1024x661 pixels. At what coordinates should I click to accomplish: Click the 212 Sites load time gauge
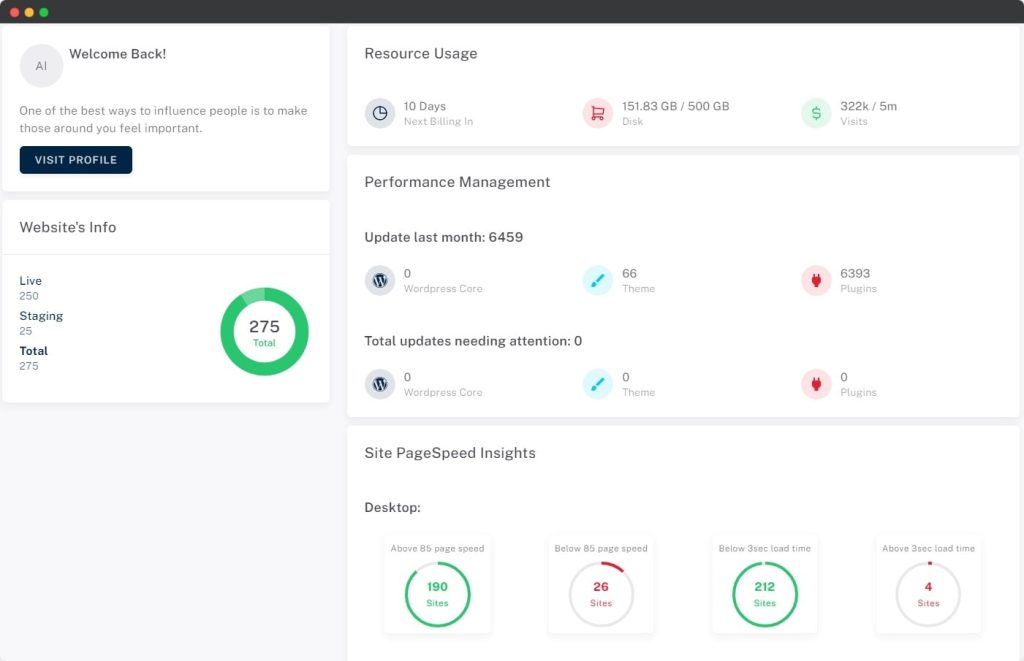[765, 594]
